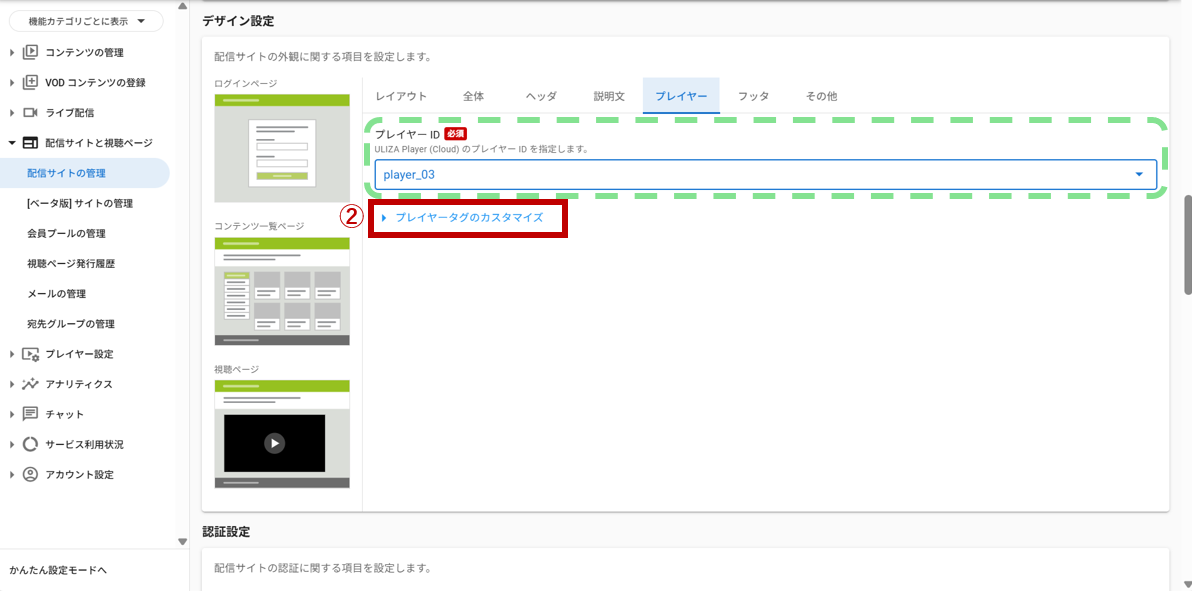The width and height of the screenshot is (1192, 591).
Task: Click the player_03 field value
Action: [x=409, y=175]
